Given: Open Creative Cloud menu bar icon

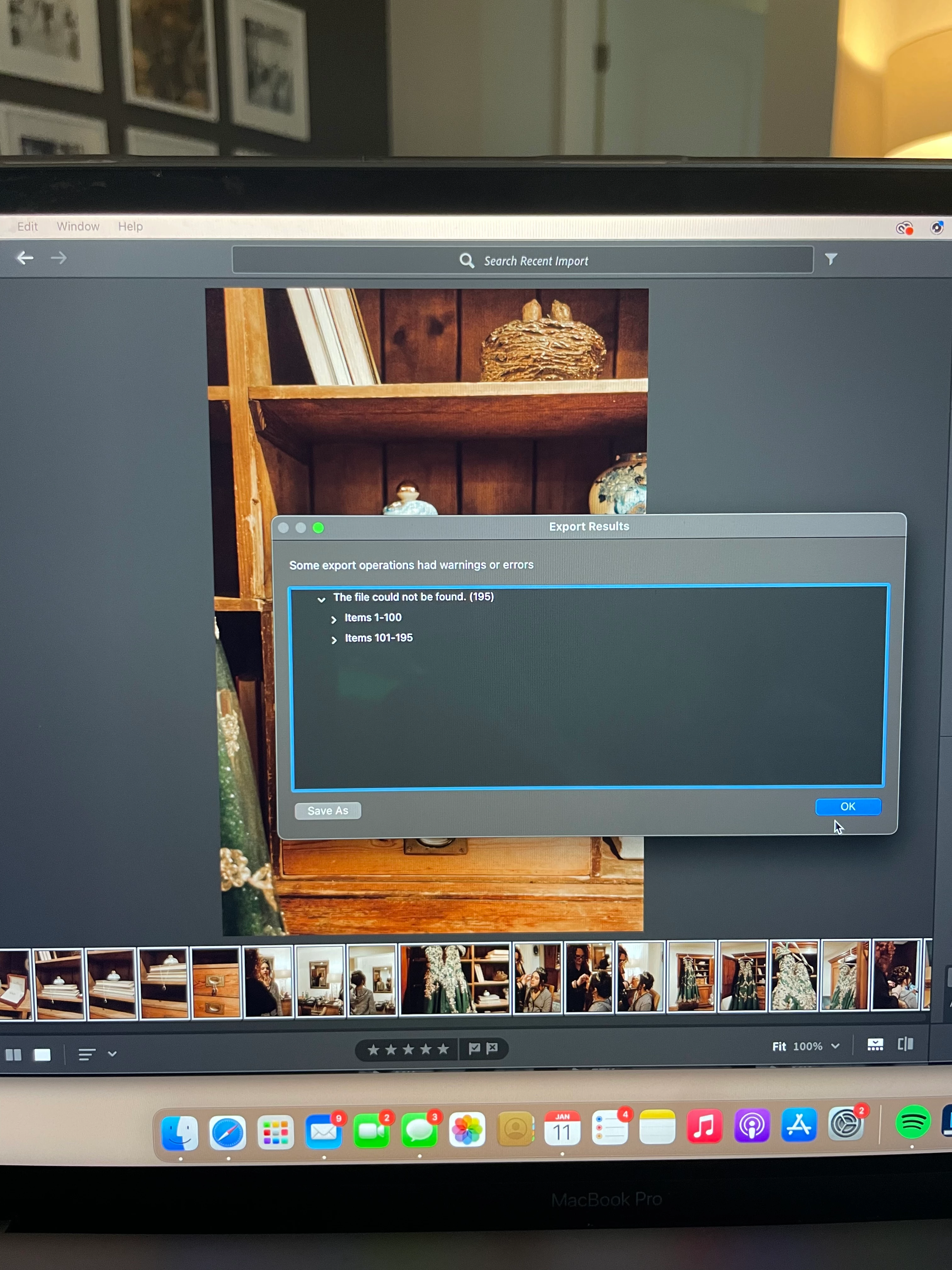Looking at the screenshot, I should point(904,228).
